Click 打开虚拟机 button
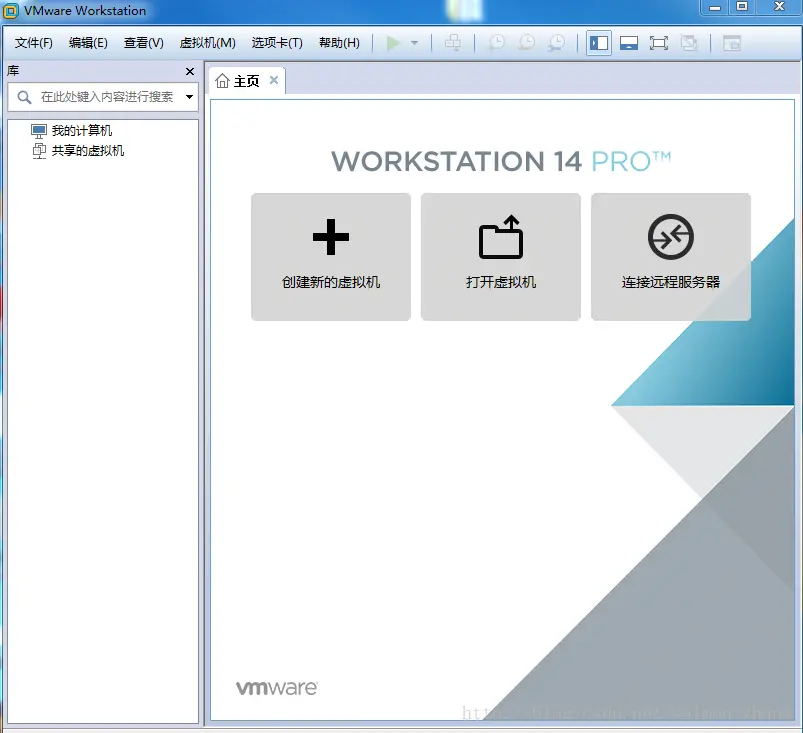803x733 pixels. tap(501, 257)
